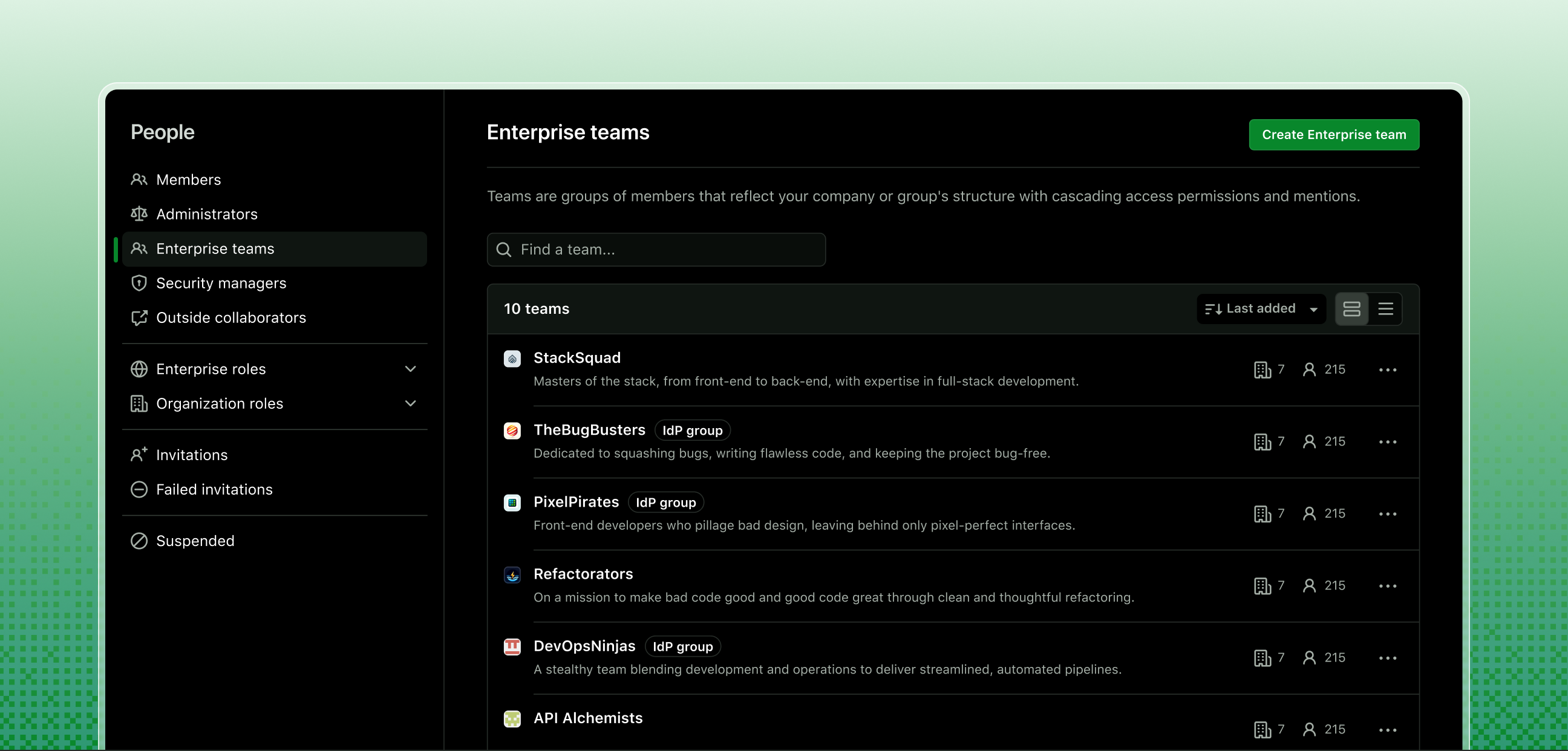1568x751 pixels.
Task: Open the TheBugBusters team
Action: pos(589,430)
